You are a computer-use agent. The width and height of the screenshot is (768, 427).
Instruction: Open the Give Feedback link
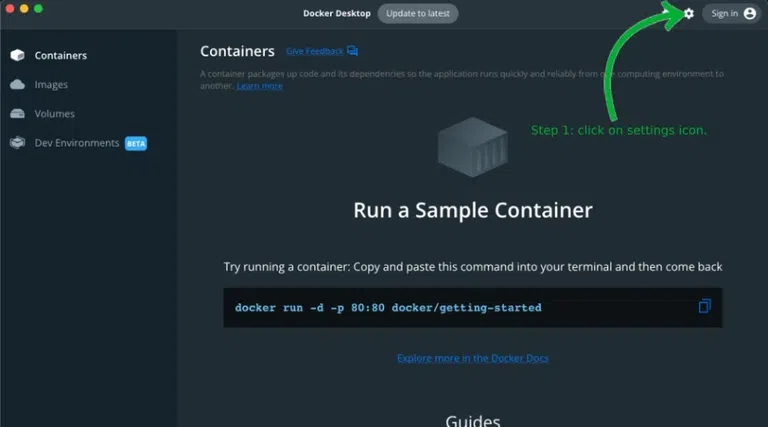pos(314,51)
